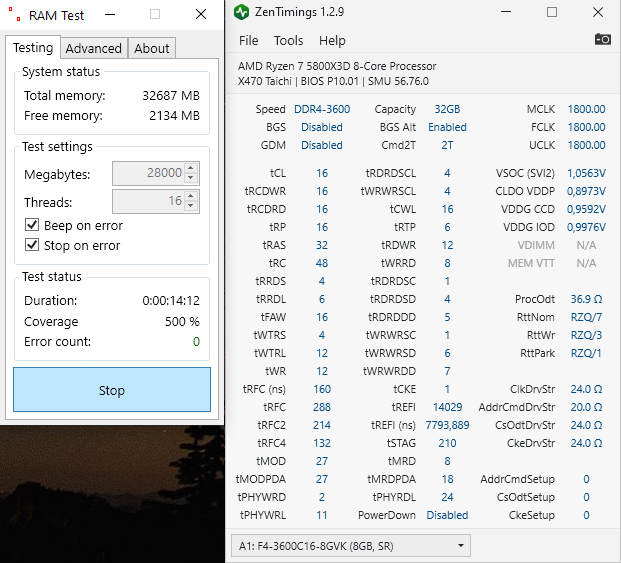Increase Megabytes with the up arrow
The image size is (621, 563).
191,168
